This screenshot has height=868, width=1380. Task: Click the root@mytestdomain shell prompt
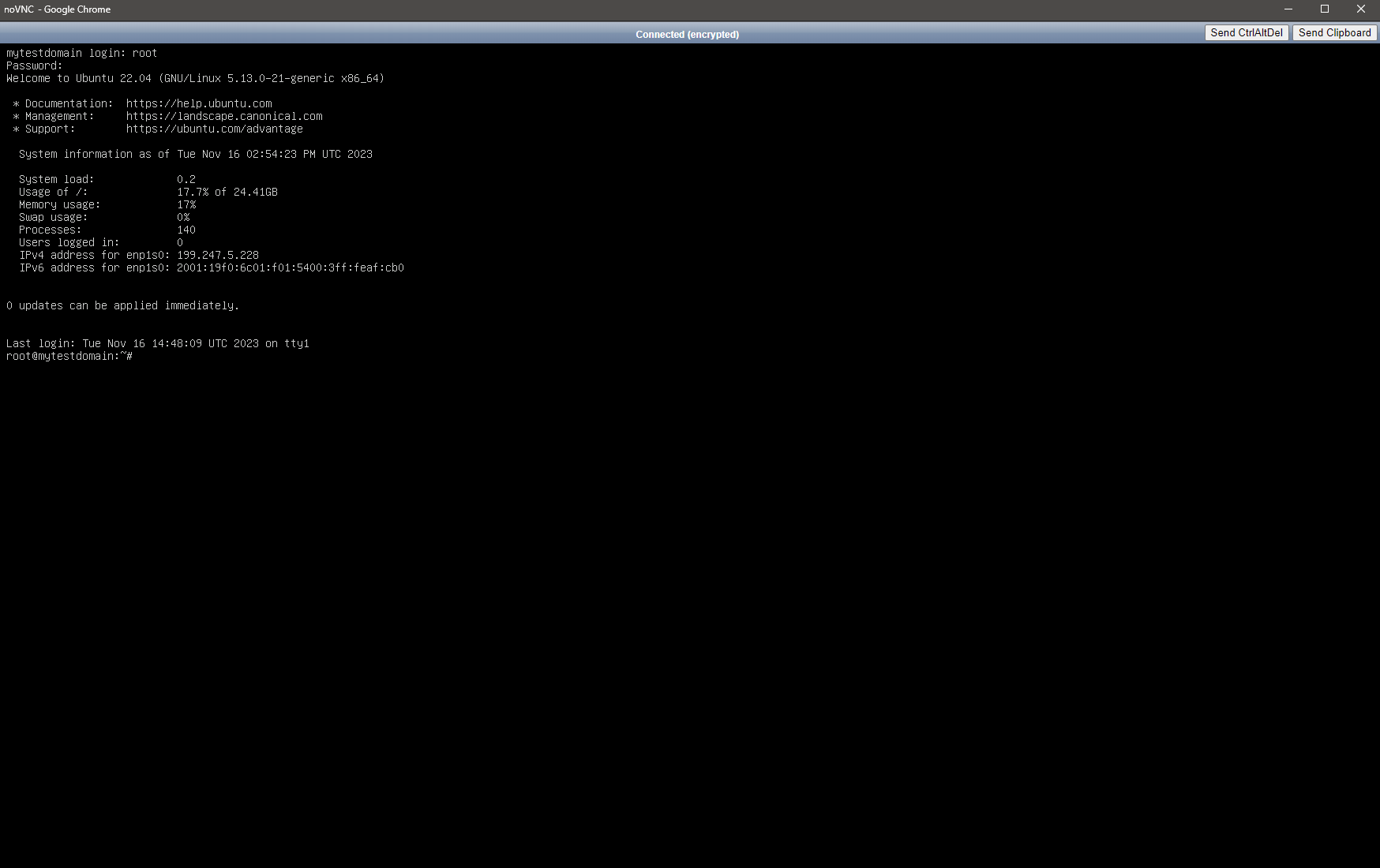(66, 356)
